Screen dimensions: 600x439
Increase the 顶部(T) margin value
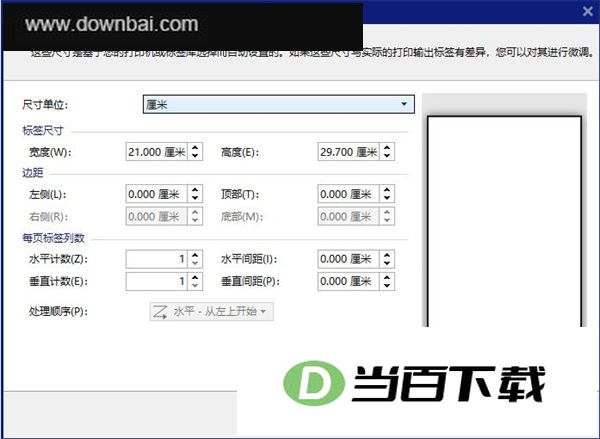tap(387, 190)
